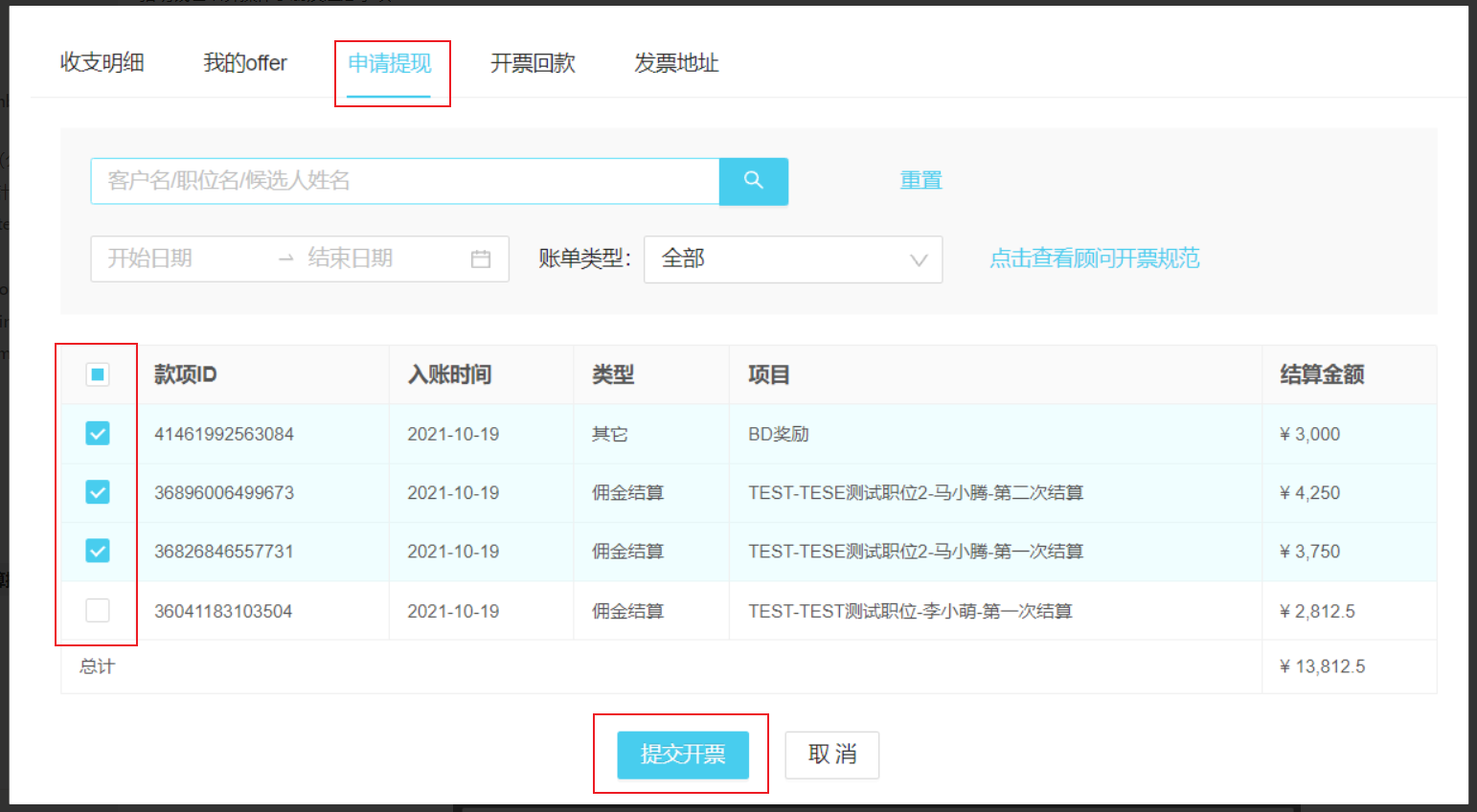
Task: Uncheck row 36826846557731 checkbox
Action: click(98, 551)
